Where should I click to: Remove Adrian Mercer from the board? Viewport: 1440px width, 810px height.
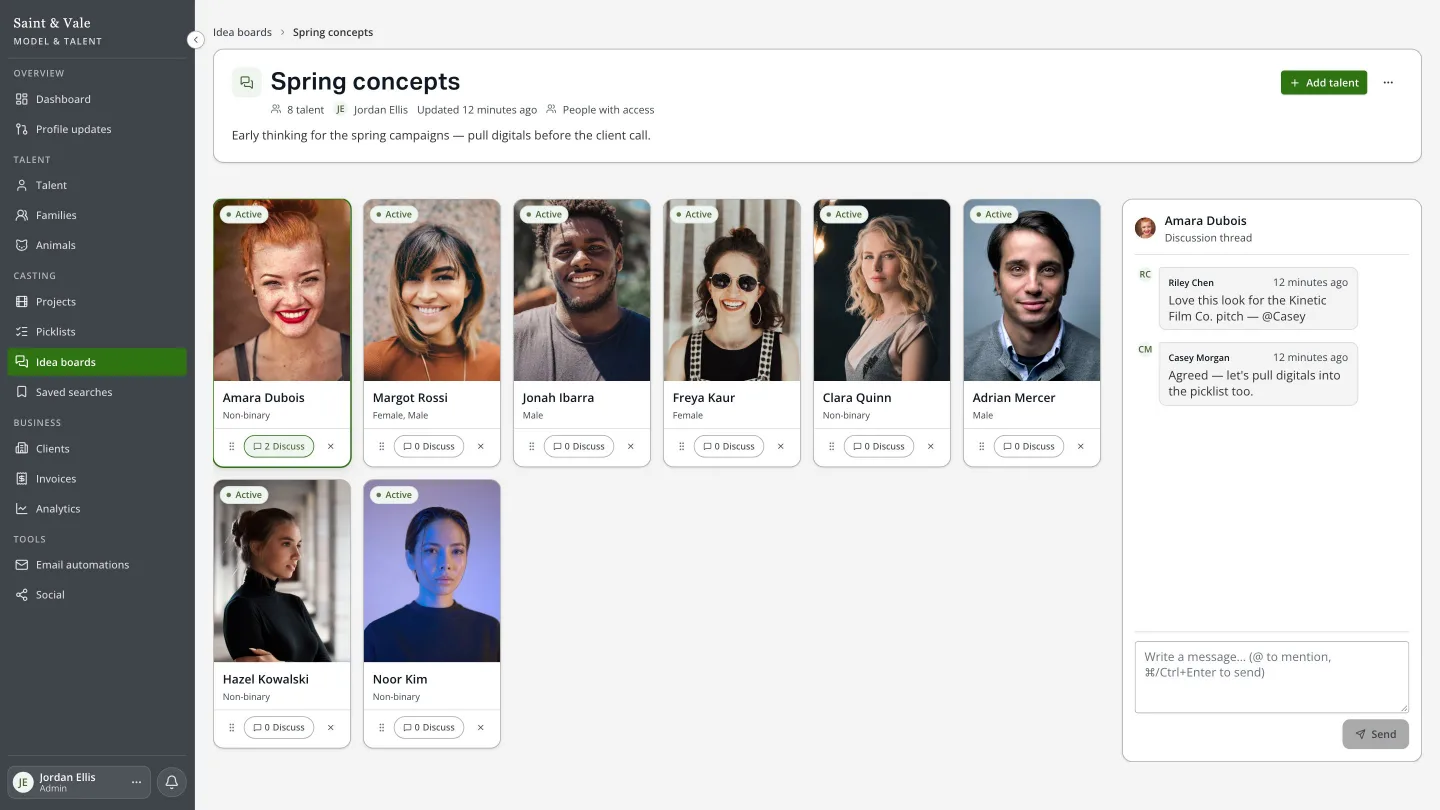point(1081,447)
